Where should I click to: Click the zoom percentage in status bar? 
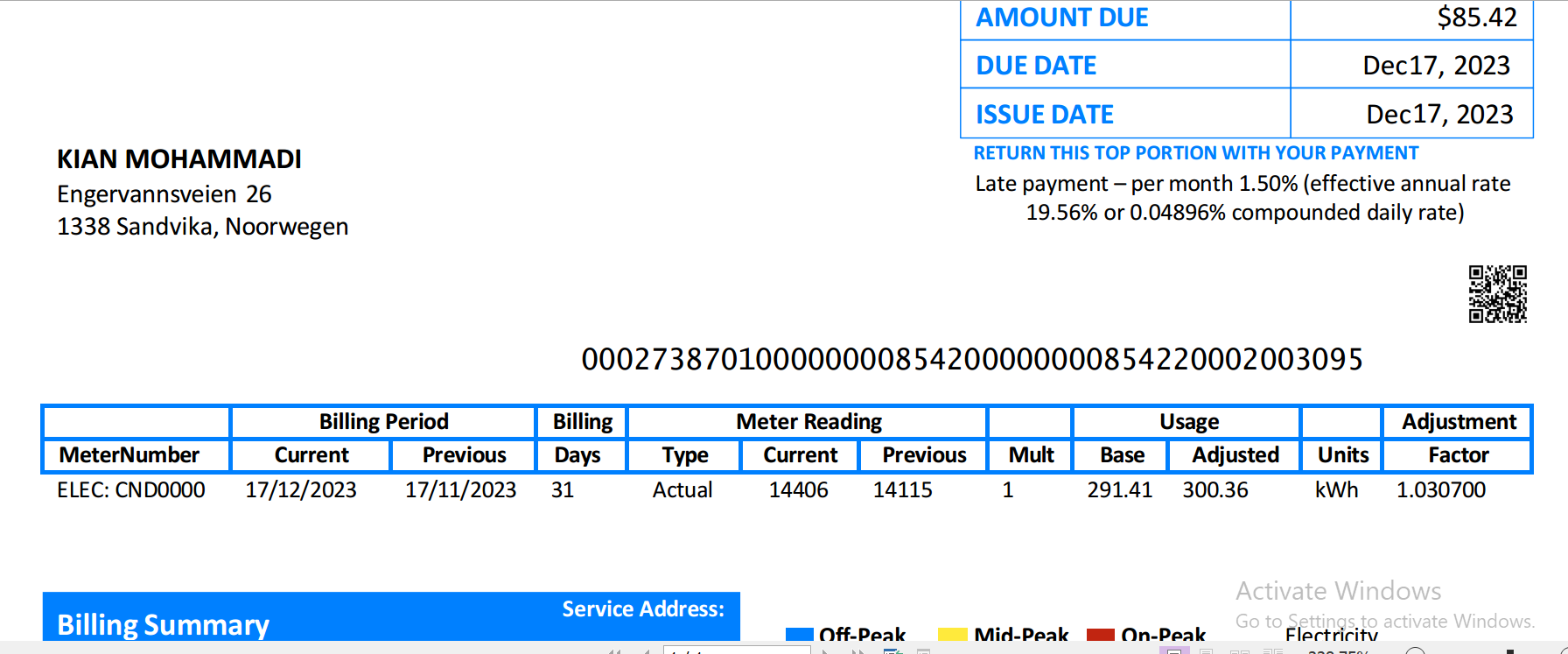(x=1338, y=651)
